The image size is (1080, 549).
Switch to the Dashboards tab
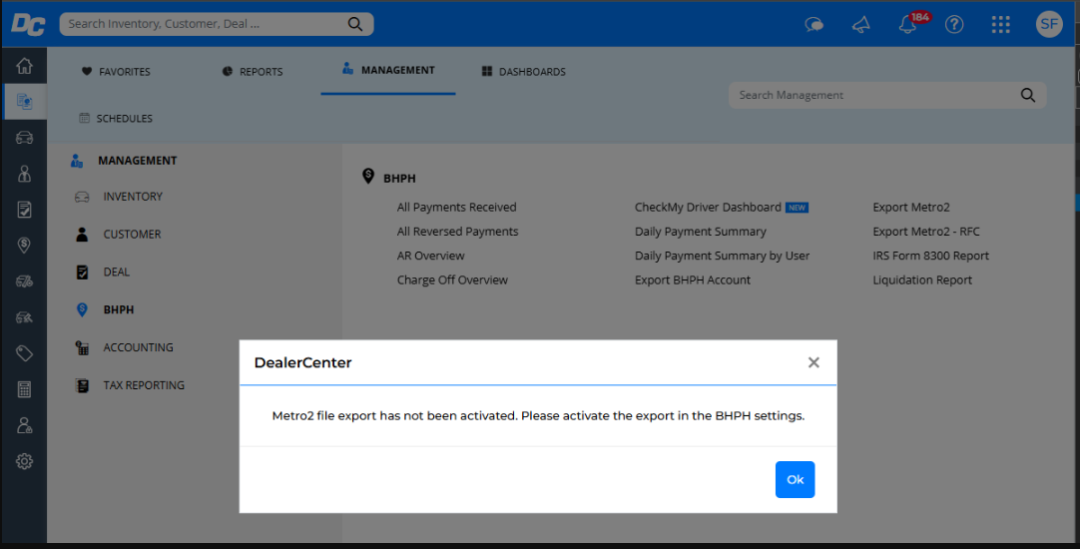523,72
